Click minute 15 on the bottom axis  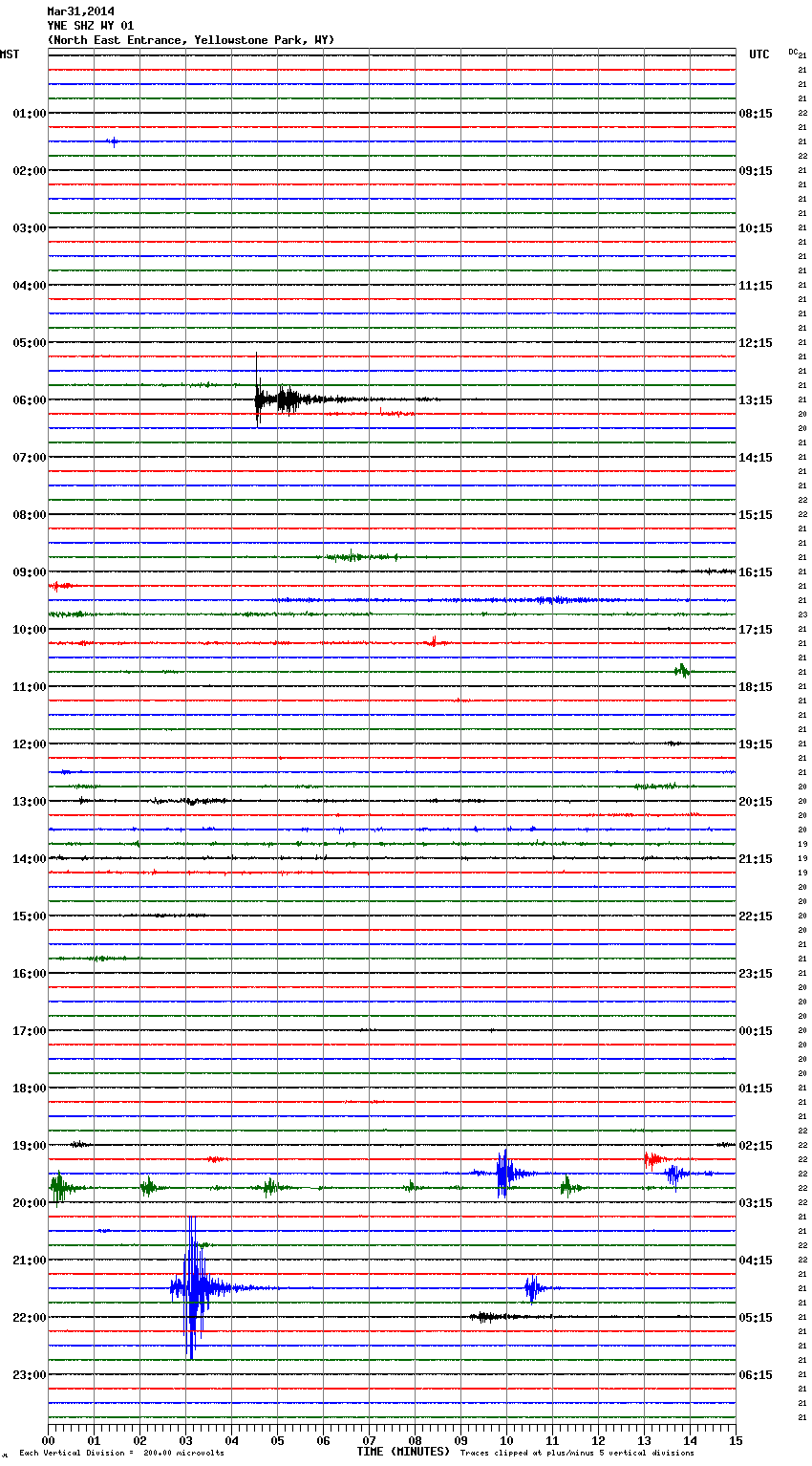click(736, 1440)
